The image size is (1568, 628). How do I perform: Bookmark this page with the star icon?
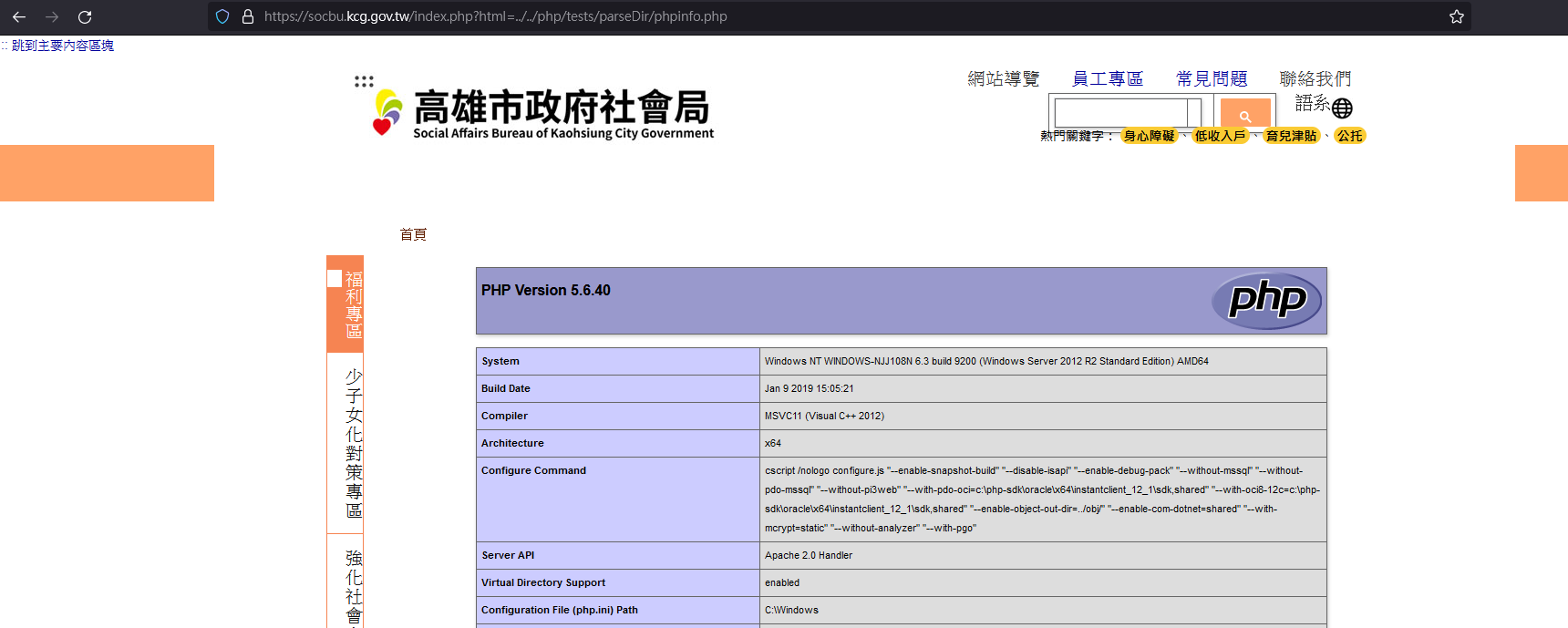[x=1457, y=16]
